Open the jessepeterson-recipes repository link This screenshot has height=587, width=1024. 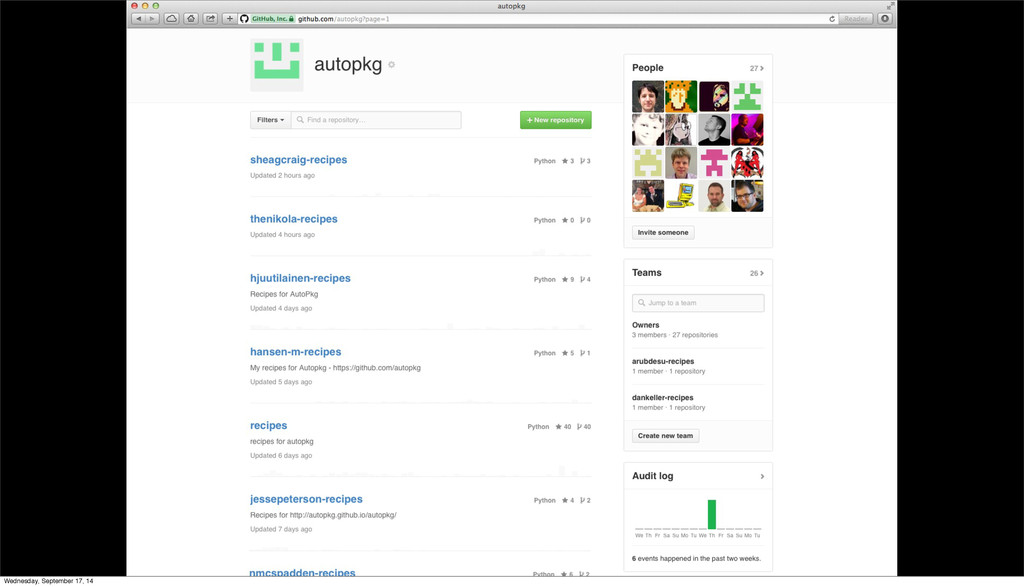click(x=306, y=500)
